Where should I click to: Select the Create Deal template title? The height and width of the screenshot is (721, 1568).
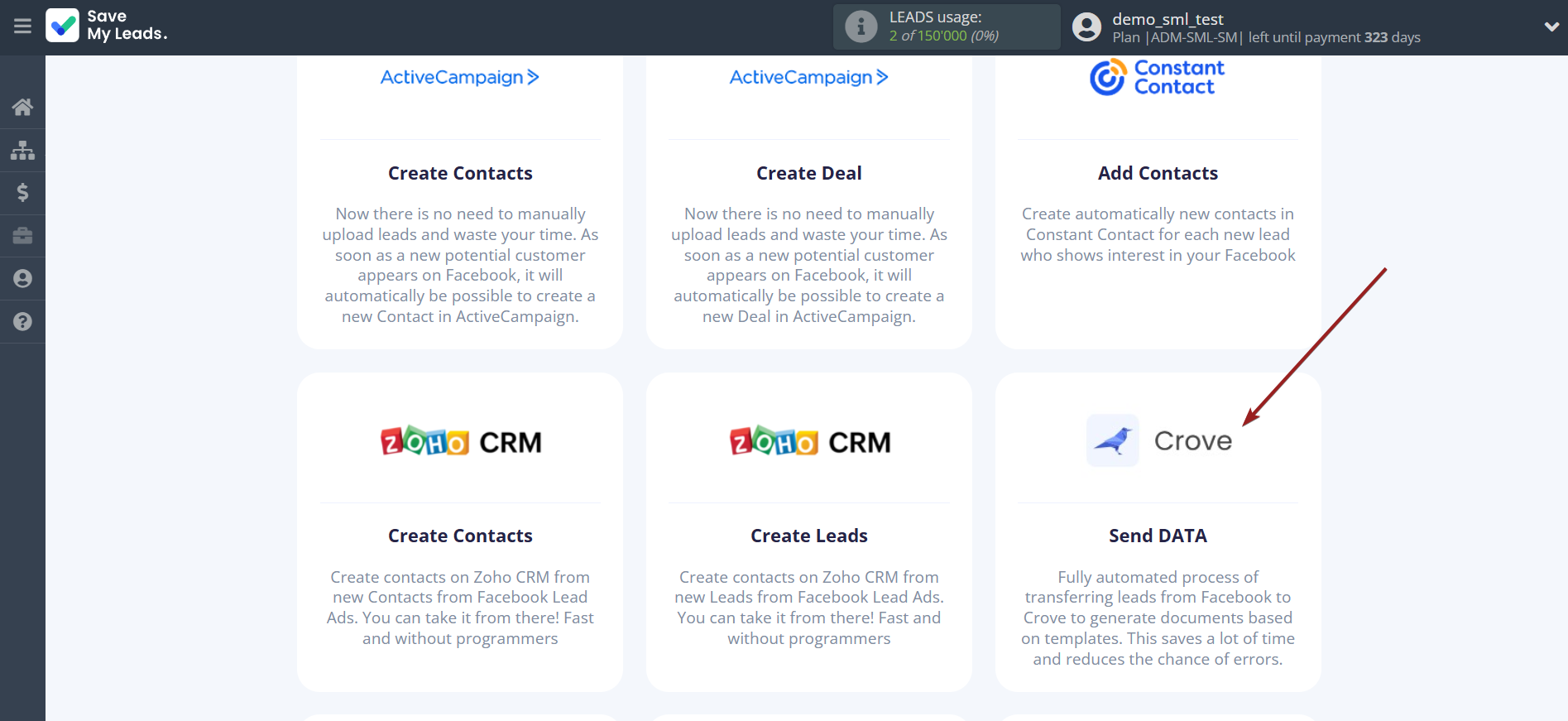point(809,173)
